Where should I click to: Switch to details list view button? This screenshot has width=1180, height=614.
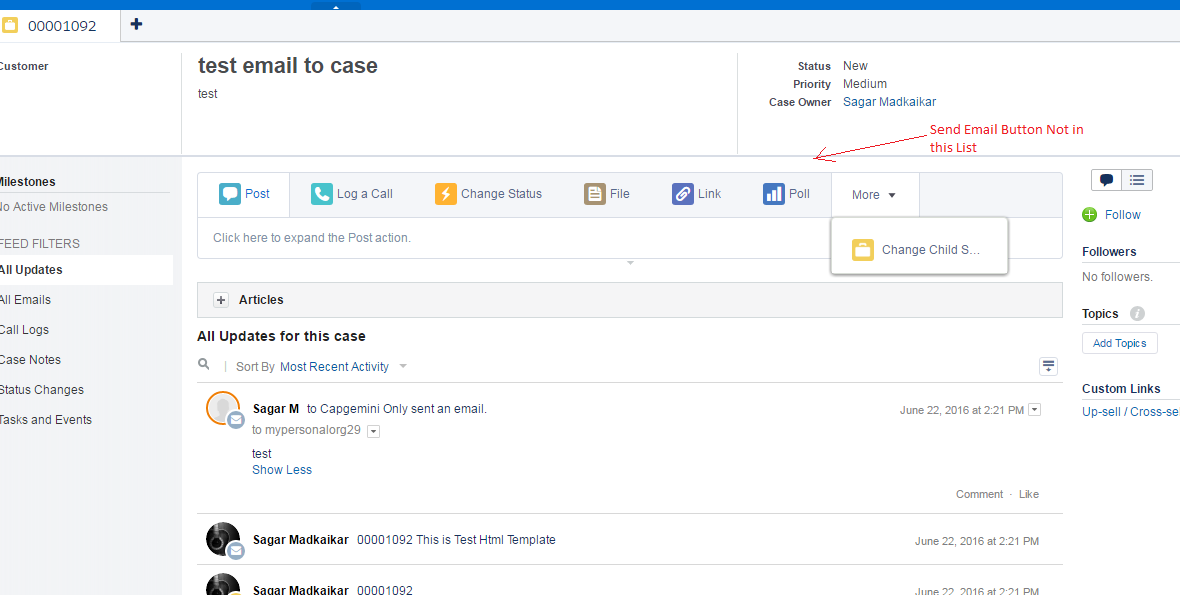coord(1136,180)
